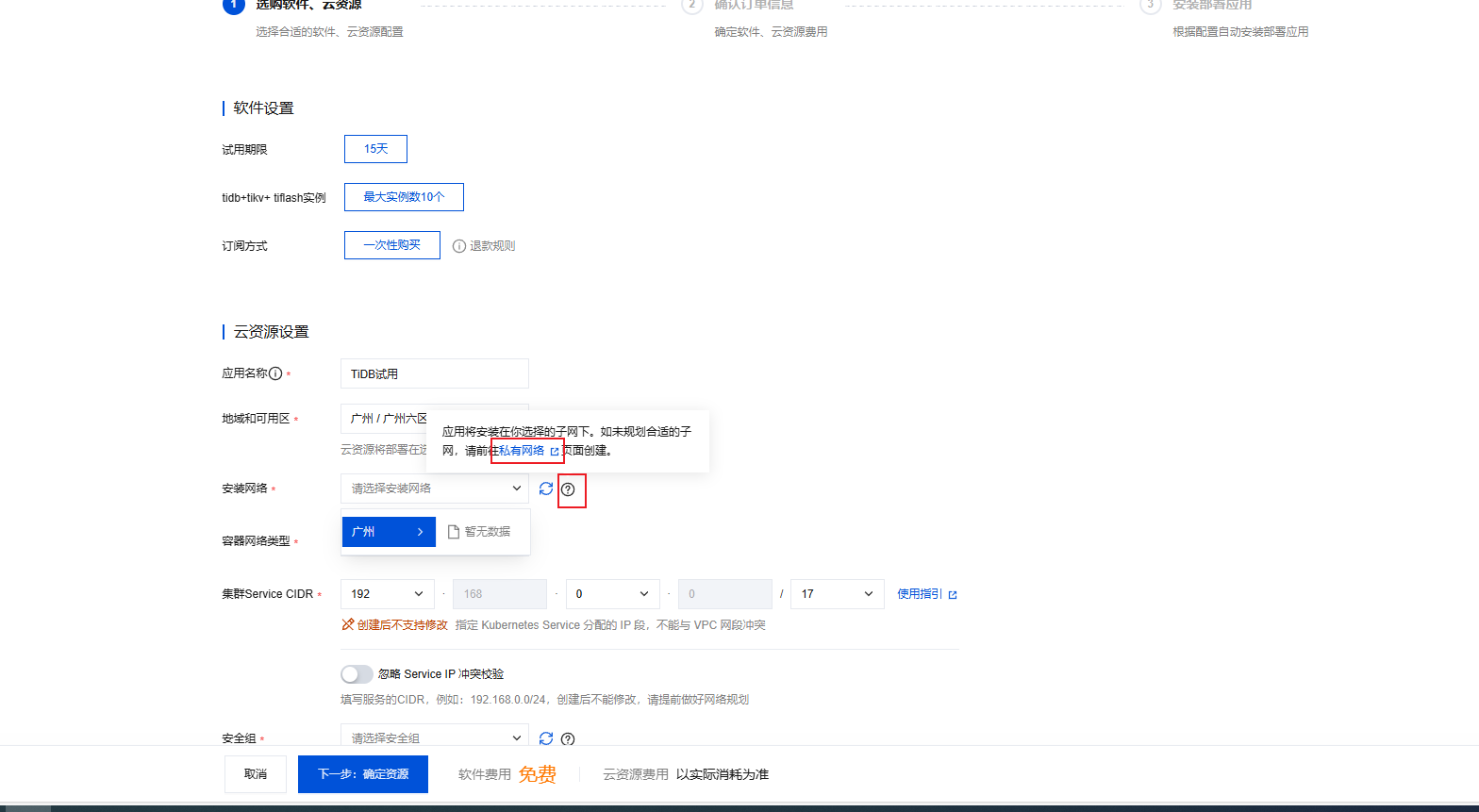Click the 私有网络 link in tooltip

(x=523, y=451)
